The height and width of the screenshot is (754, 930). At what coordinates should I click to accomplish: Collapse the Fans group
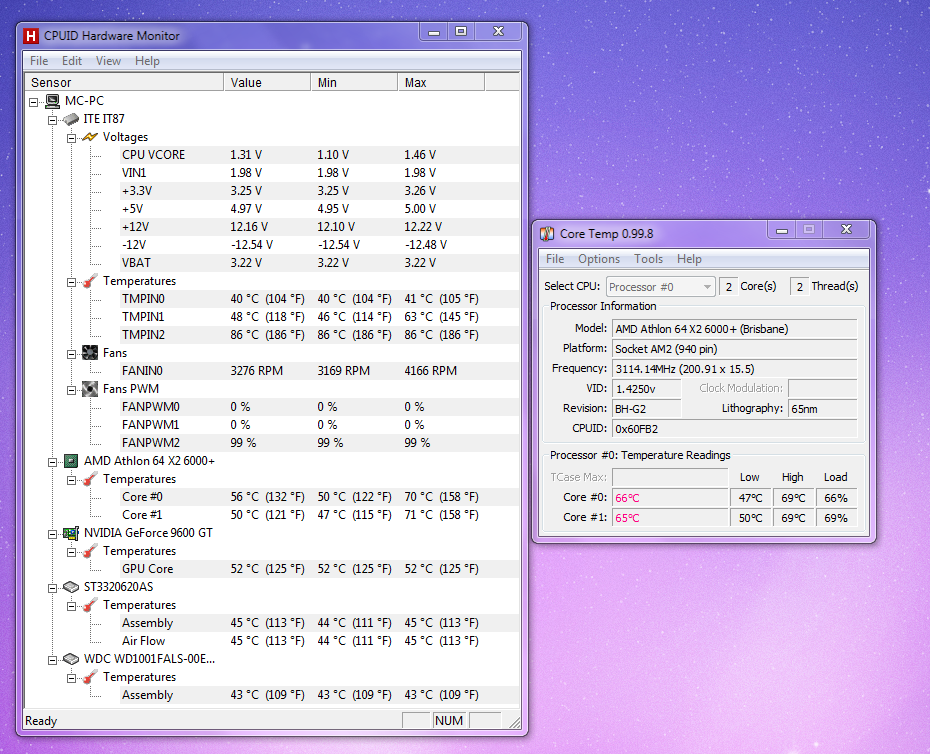point(71,354)
